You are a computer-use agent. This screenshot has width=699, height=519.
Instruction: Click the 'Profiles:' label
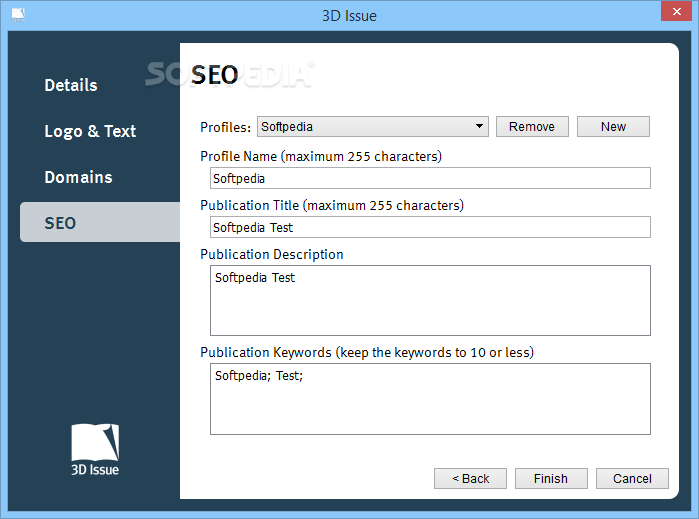click(x=226, y=127)
